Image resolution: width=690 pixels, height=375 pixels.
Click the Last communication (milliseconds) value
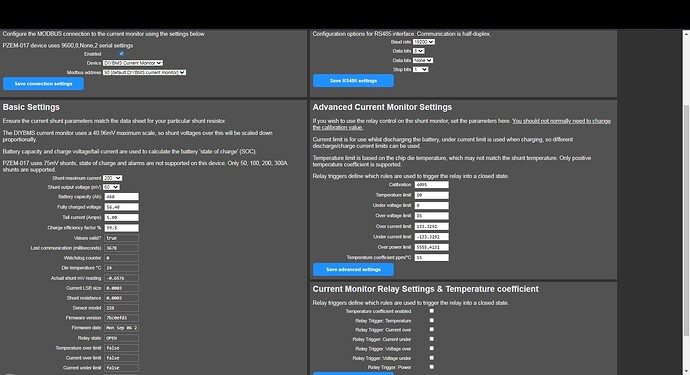pyautogui.click(x=121, y=248)
